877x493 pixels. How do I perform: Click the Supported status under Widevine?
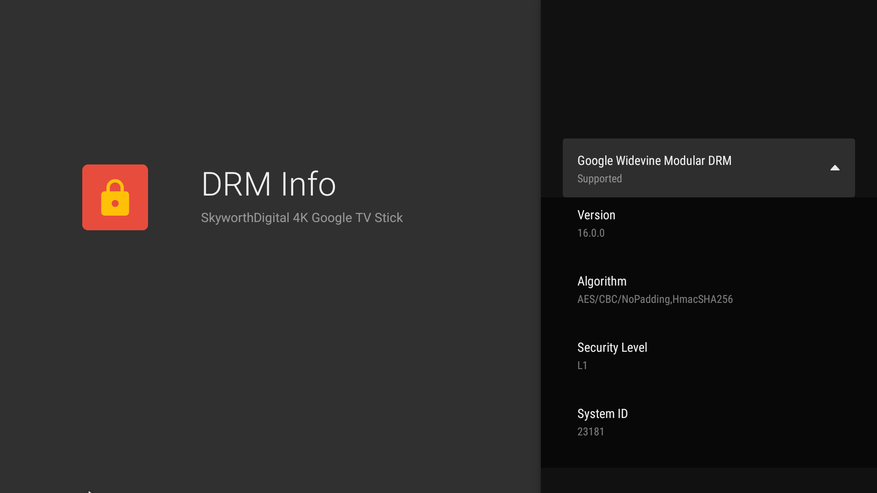pyautogui.click(x=599, y=179)
